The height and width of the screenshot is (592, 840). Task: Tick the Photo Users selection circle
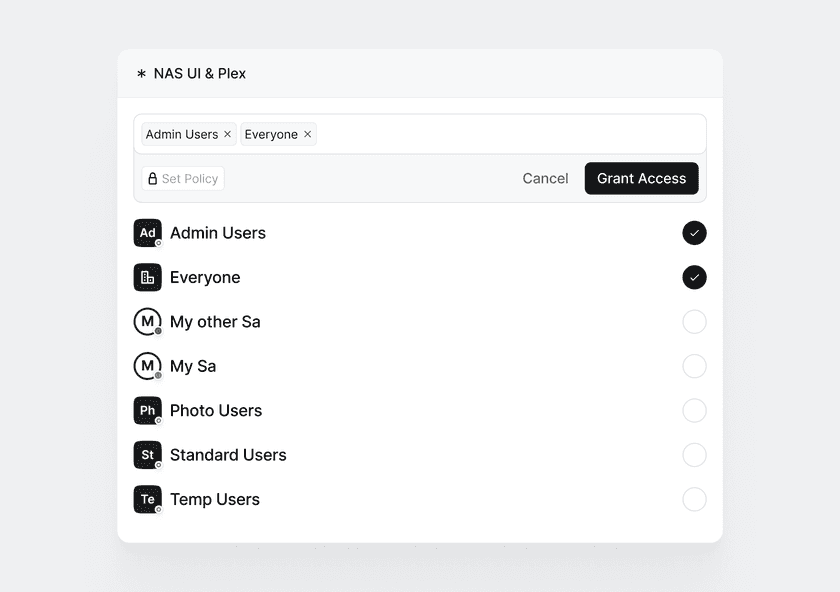tap(694, 410)
